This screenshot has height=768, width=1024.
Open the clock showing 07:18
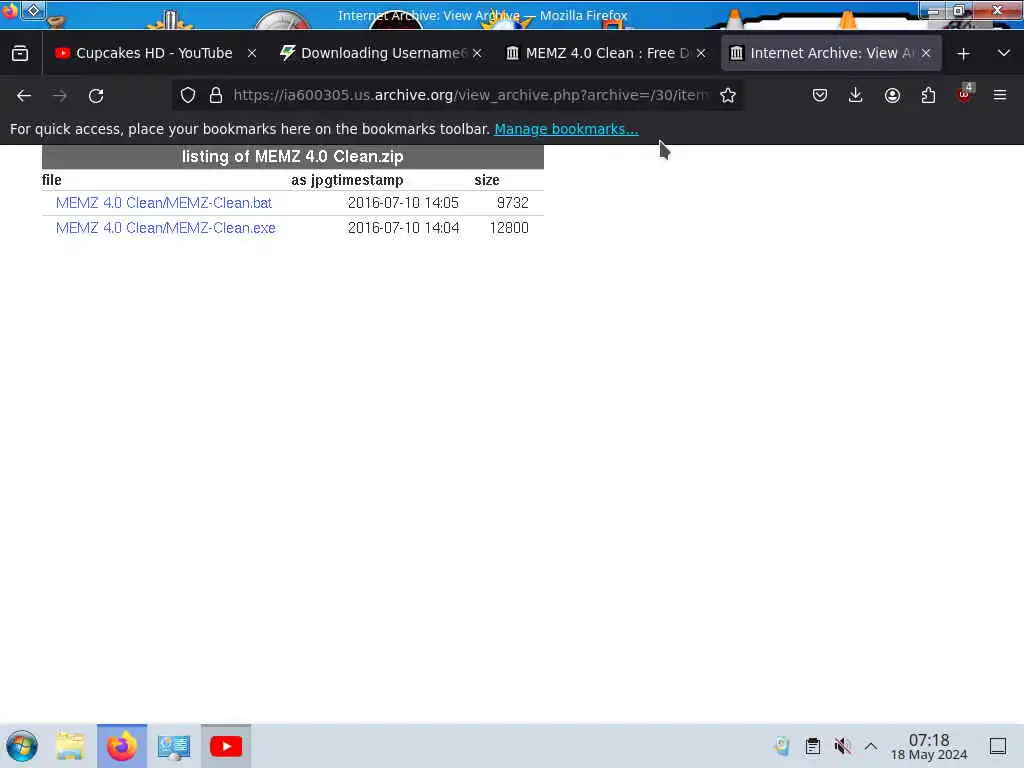coord(929,746)
